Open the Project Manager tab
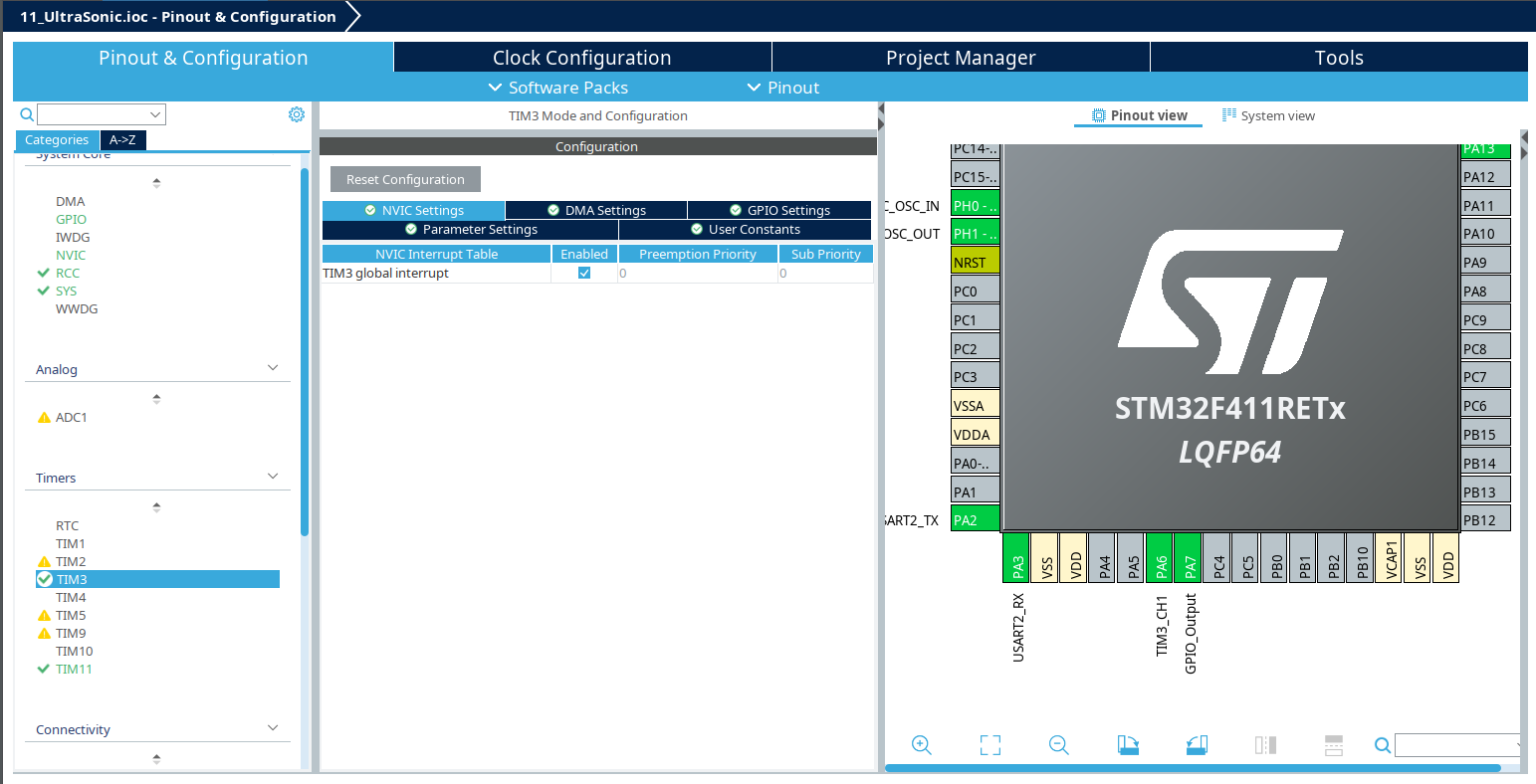Viewport: 1536px width, 784px height. coord(961,58)
